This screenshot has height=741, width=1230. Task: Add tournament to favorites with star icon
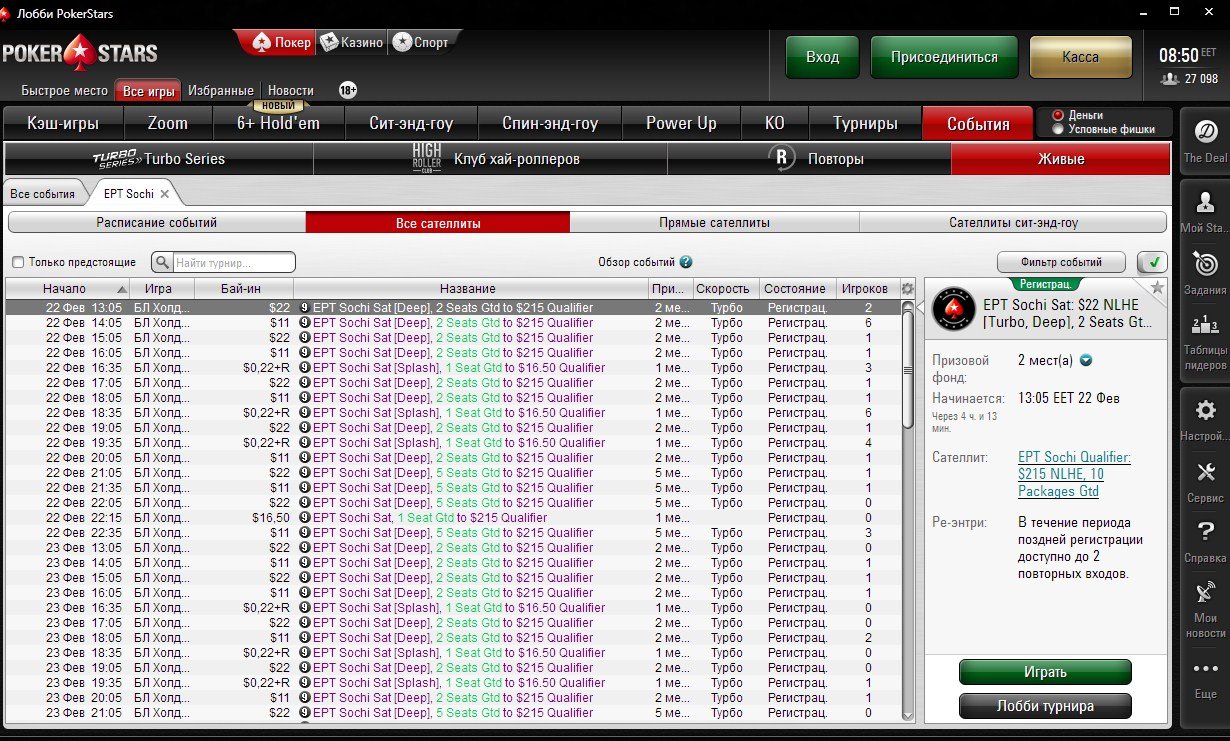pyautogui.click(x=1157, y=288)
